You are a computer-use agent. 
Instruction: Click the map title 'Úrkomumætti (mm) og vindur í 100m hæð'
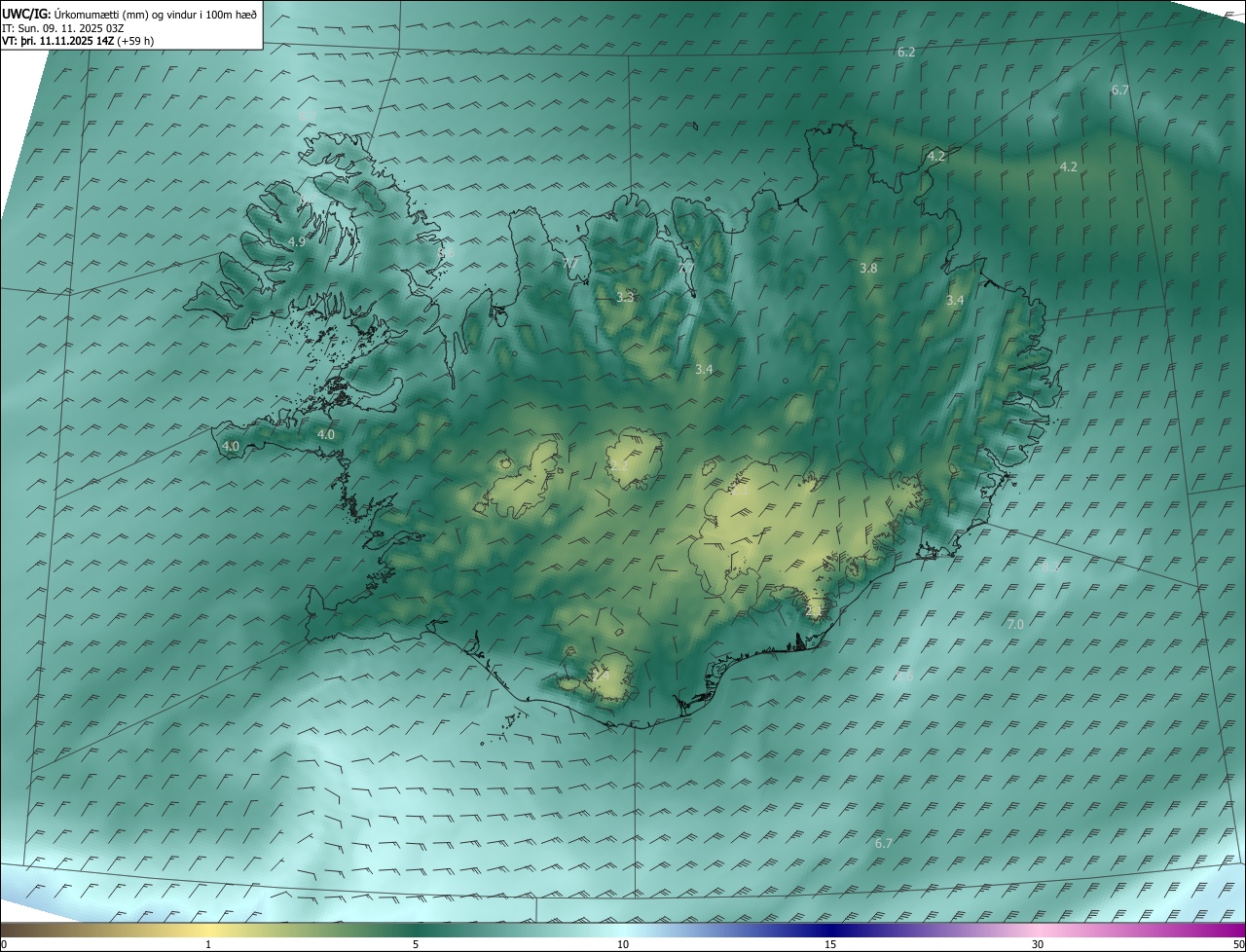tap(156, 14)
